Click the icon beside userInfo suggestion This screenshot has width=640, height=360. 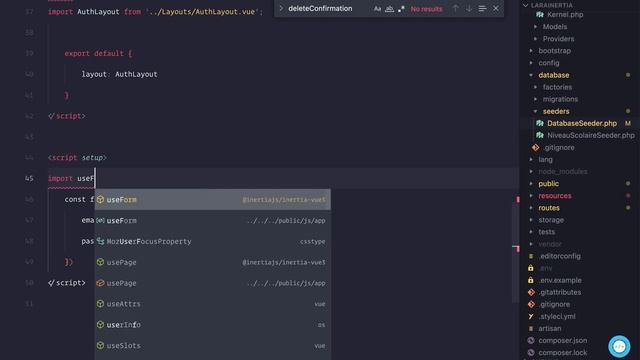tap(100, 324)
